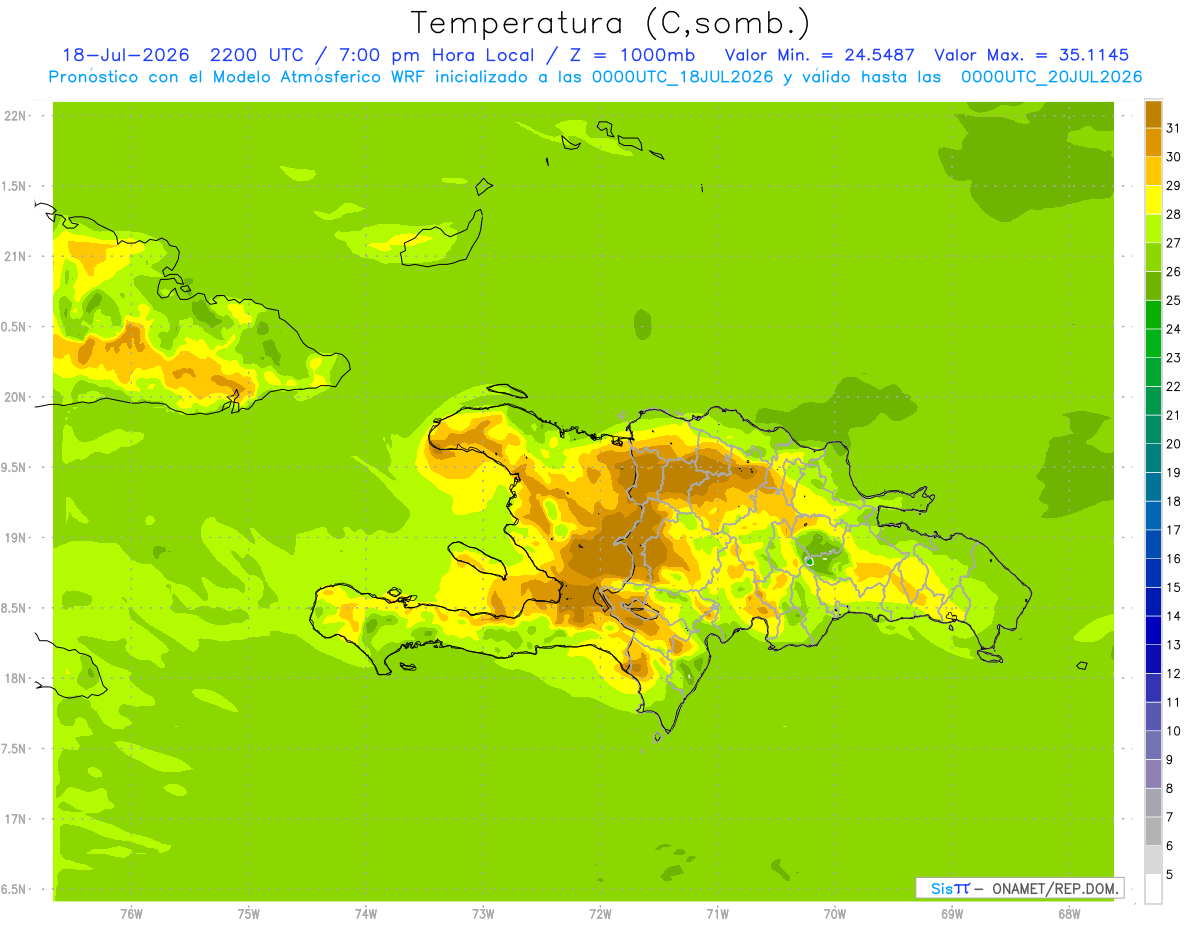Image resolution: width=1200 pixels, height=927 pixels.
Task: Click the "74W" longitude label
Action: 366,914
